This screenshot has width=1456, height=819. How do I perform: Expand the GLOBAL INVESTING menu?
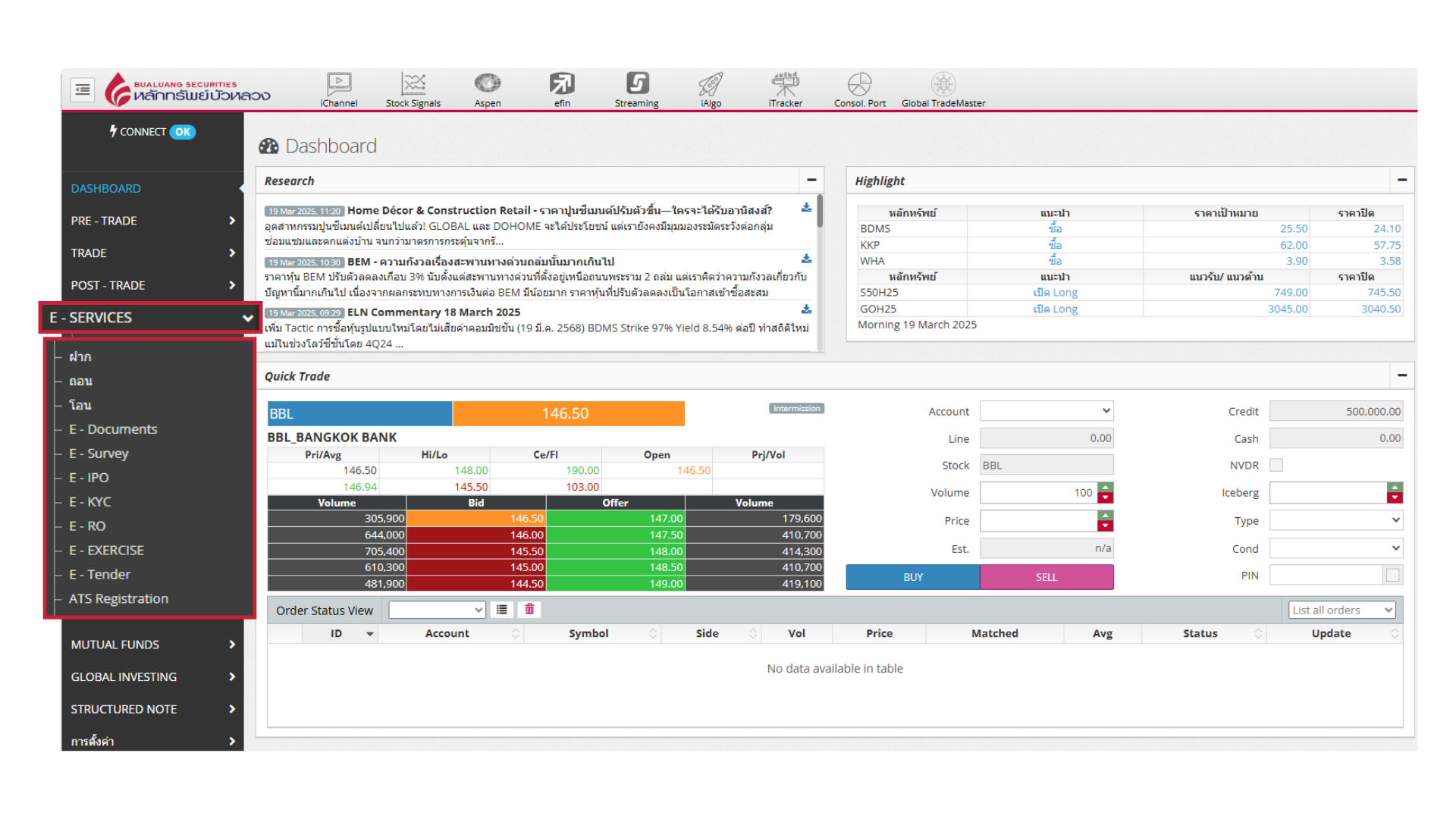(152, 677)
